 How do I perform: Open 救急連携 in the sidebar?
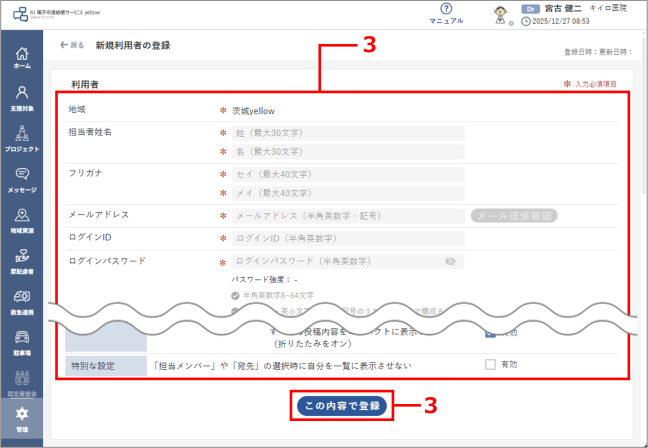point(22,301)
